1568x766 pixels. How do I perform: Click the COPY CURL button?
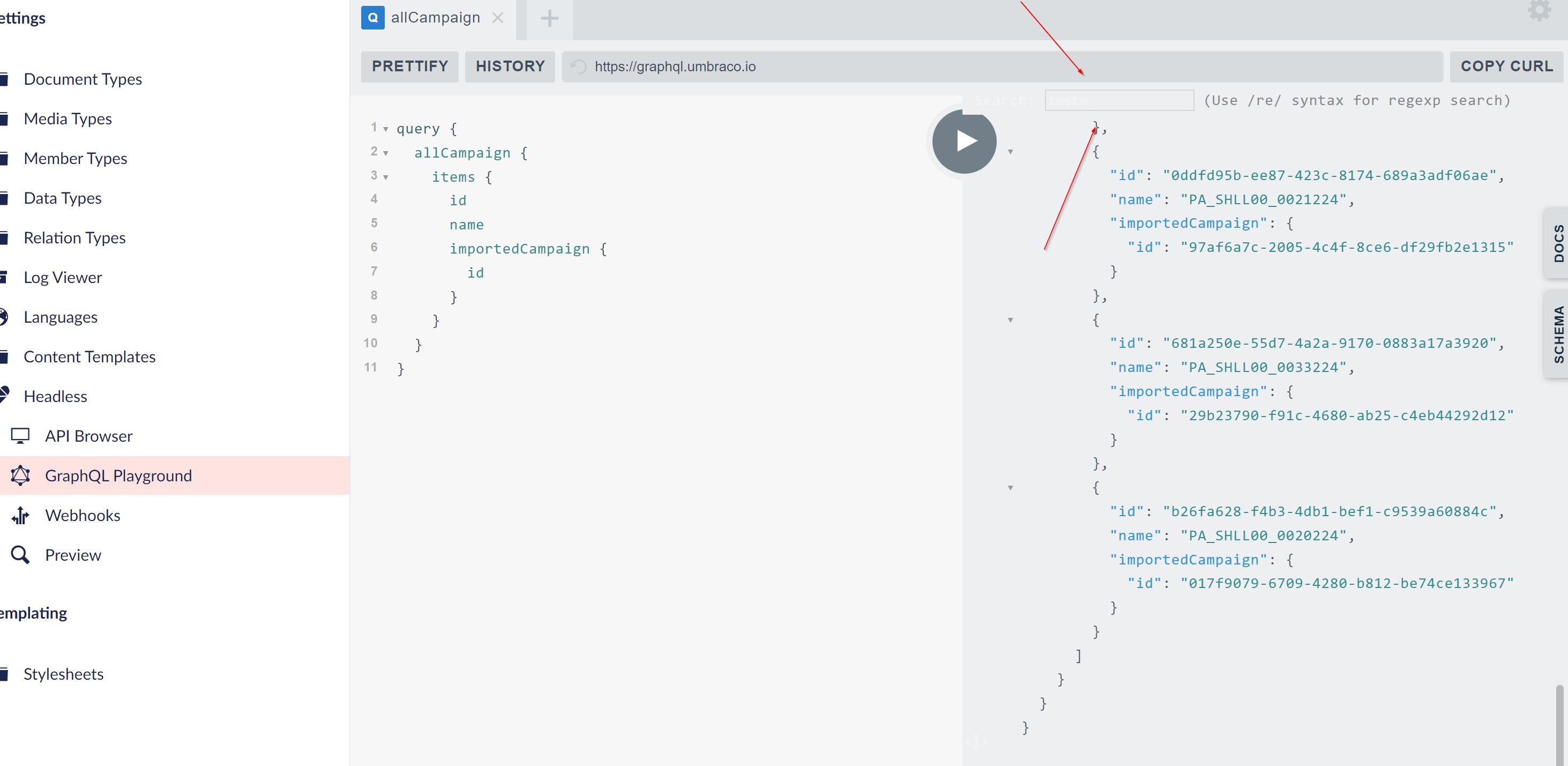1506,66
